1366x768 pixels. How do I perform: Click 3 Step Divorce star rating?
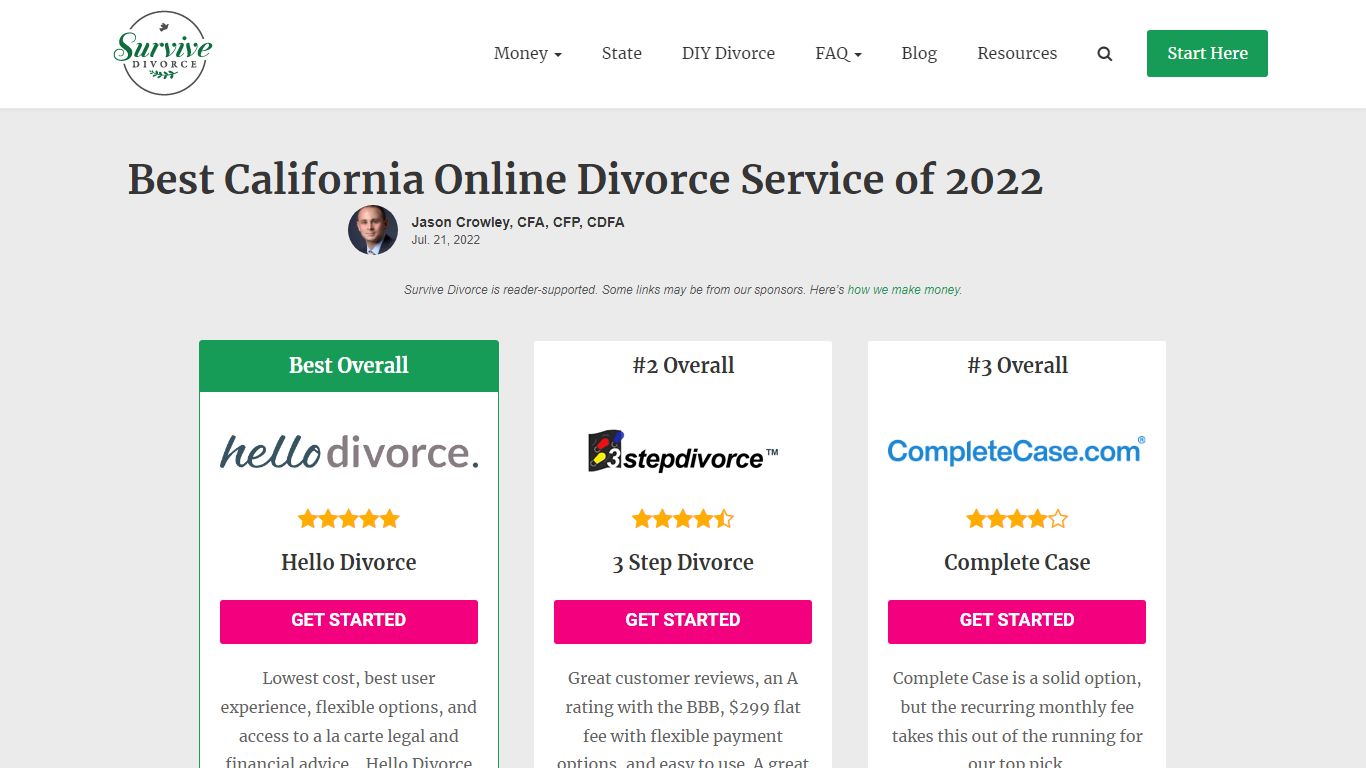coord(683,519)
